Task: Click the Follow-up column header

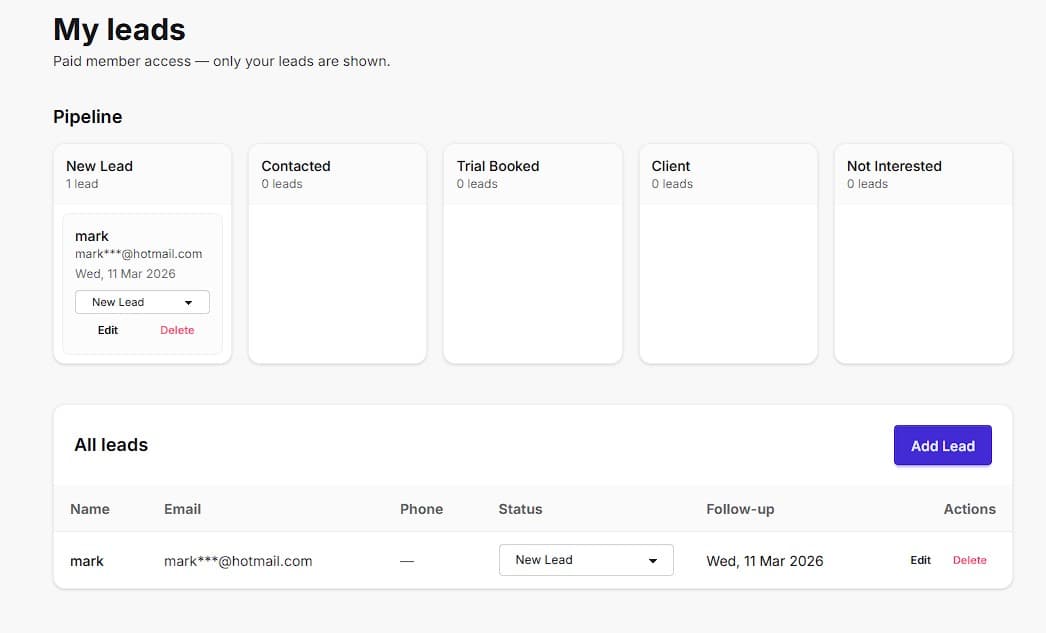Action: (739, 509)
